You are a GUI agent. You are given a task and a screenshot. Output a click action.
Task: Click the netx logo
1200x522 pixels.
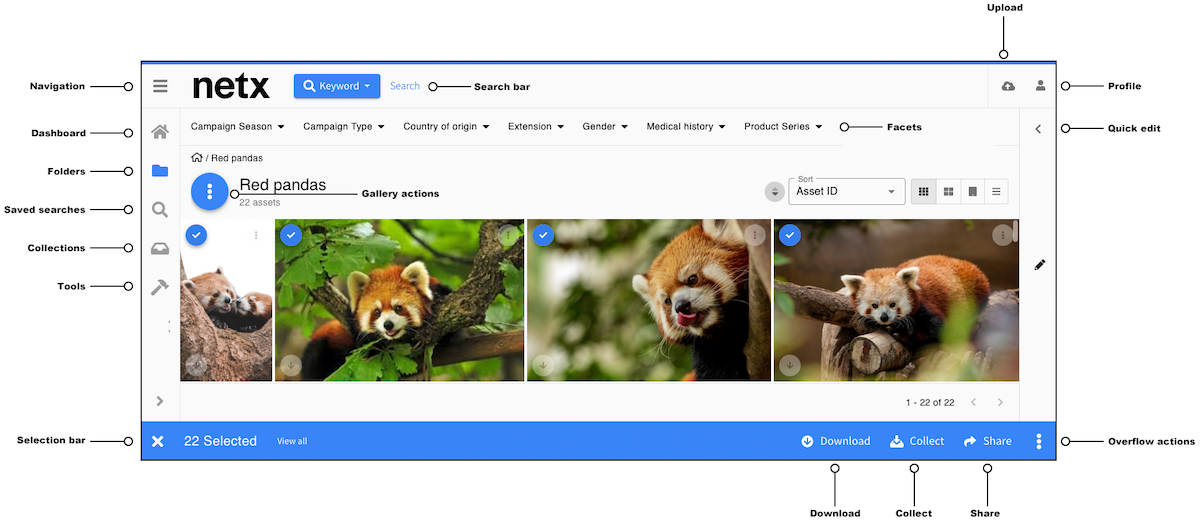231,86
